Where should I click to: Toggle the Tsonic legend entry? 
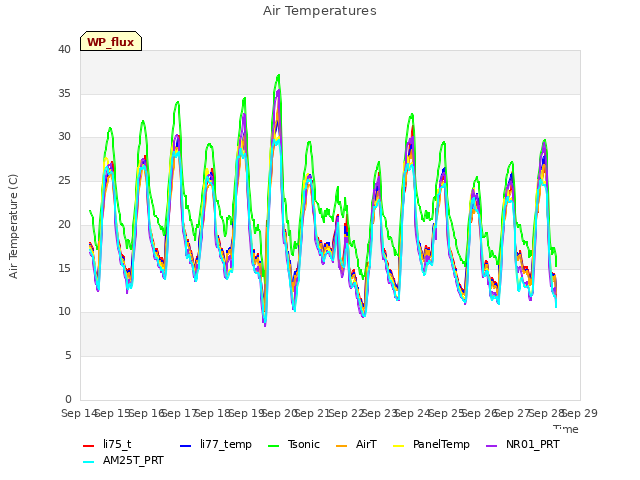click(x=294, y=444)
